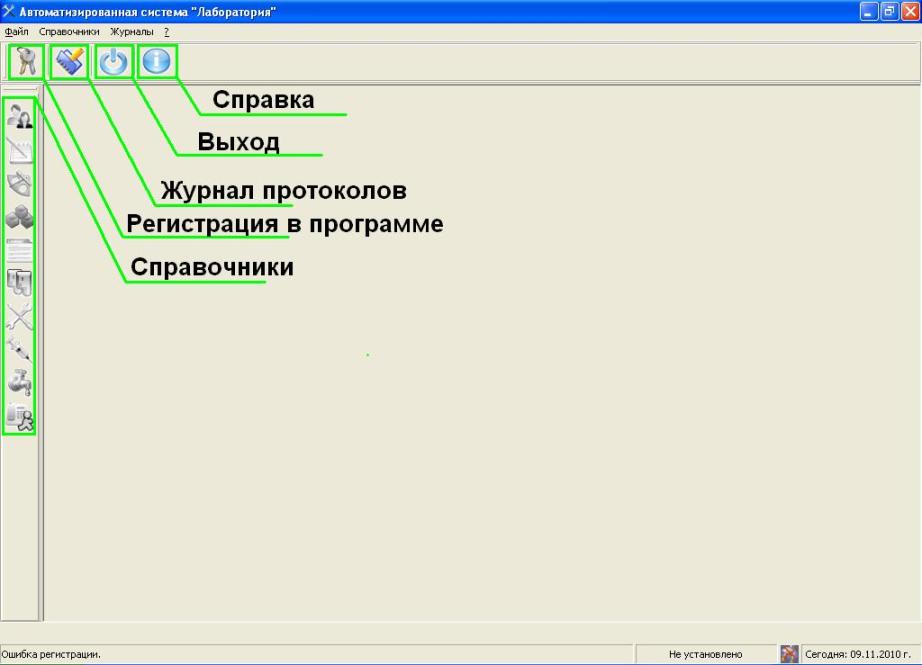The height and width of the screenshot is (665, 922).
Task: Open the bottom person-with-phone sidebar icon
Action: (x=20, y=419)
